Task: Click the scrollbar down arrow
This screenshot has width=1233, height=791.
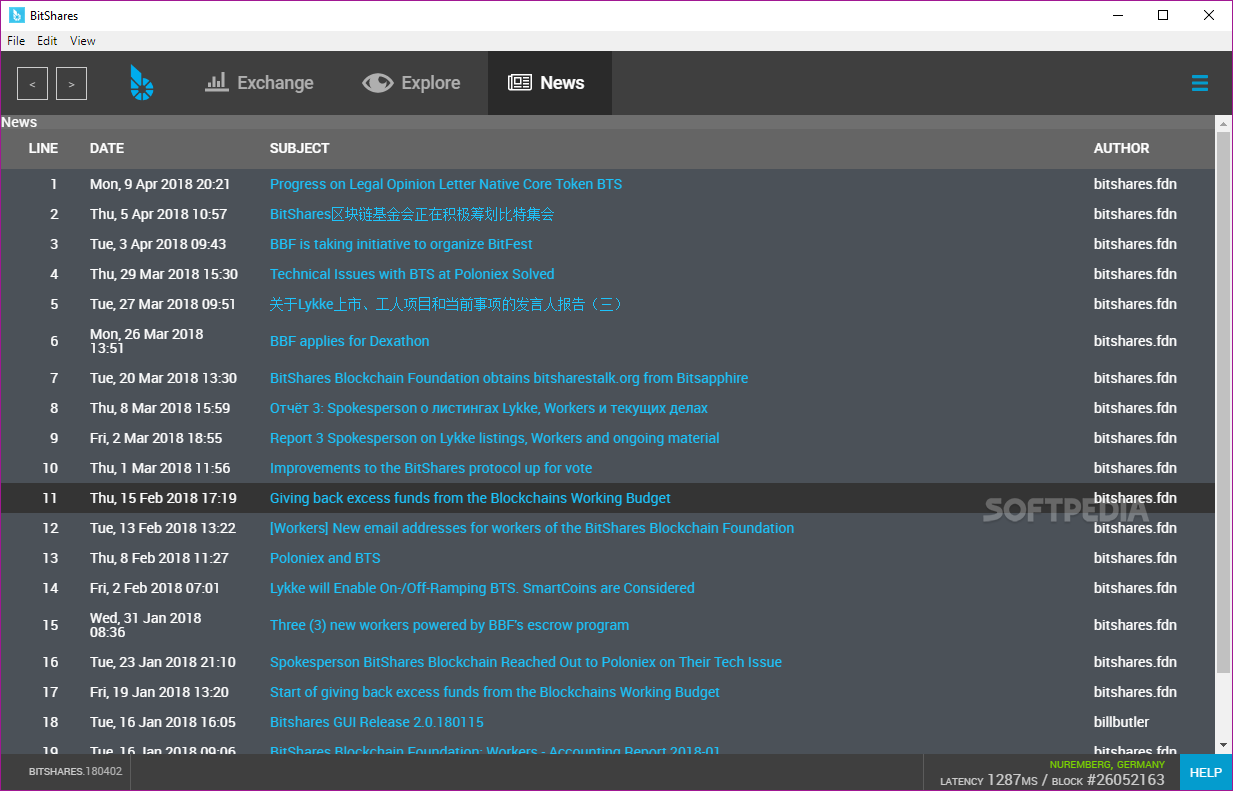Action: (x=1223, y=745)
